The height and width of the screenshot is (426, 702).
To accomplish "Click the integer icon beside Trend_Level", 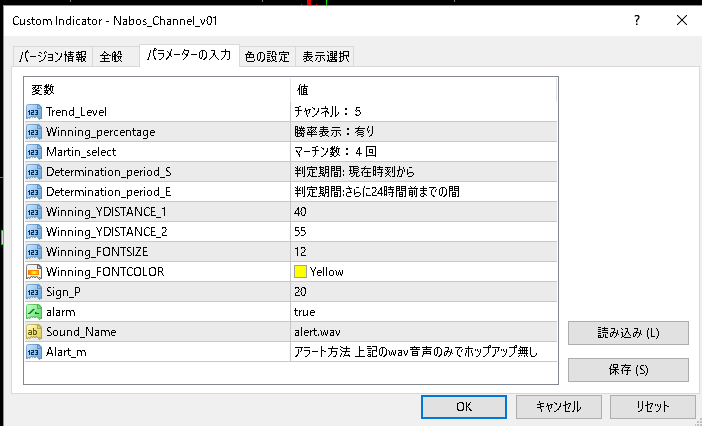I will (x=34, y=112).
